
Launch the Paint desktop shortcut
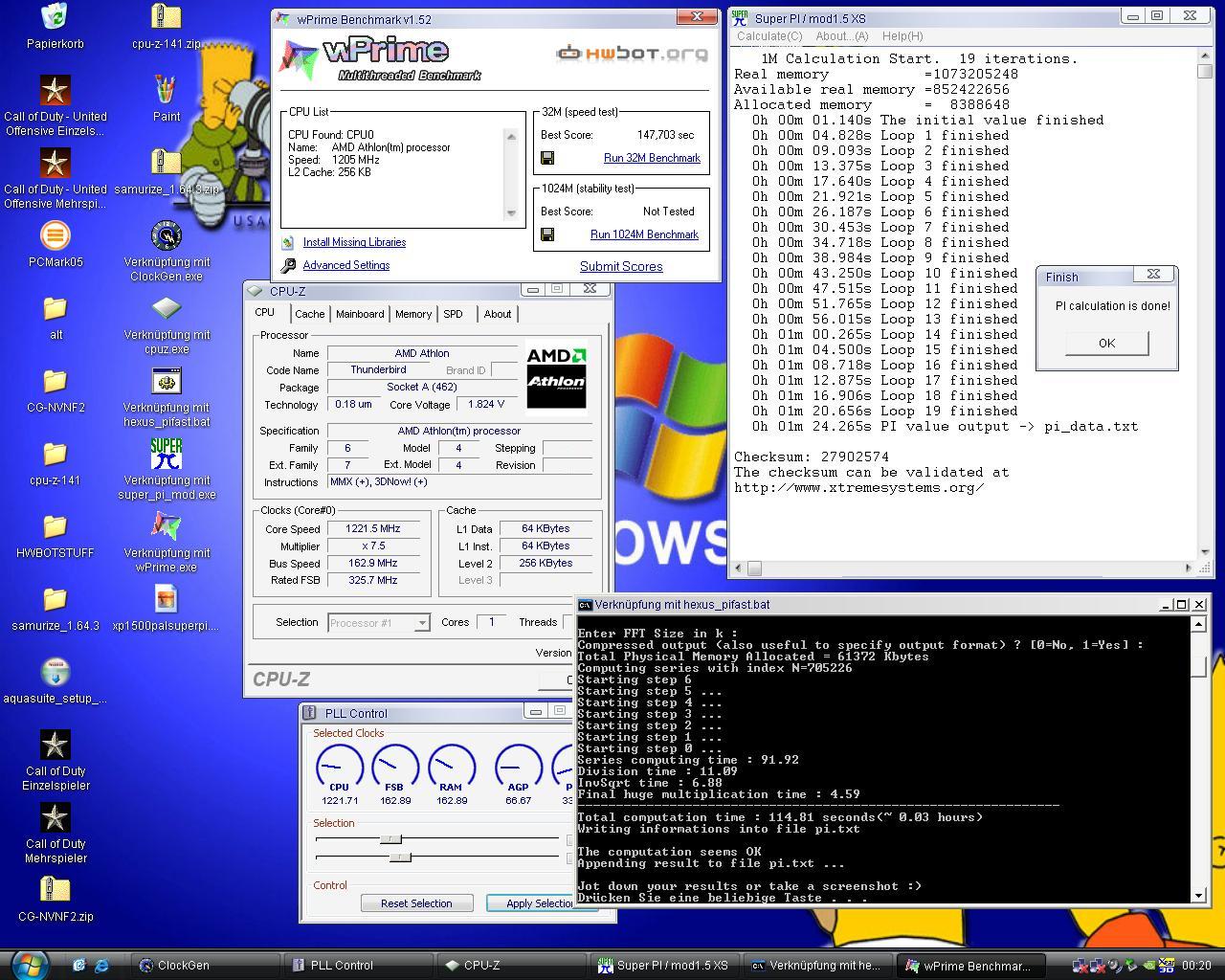(167, 91)
